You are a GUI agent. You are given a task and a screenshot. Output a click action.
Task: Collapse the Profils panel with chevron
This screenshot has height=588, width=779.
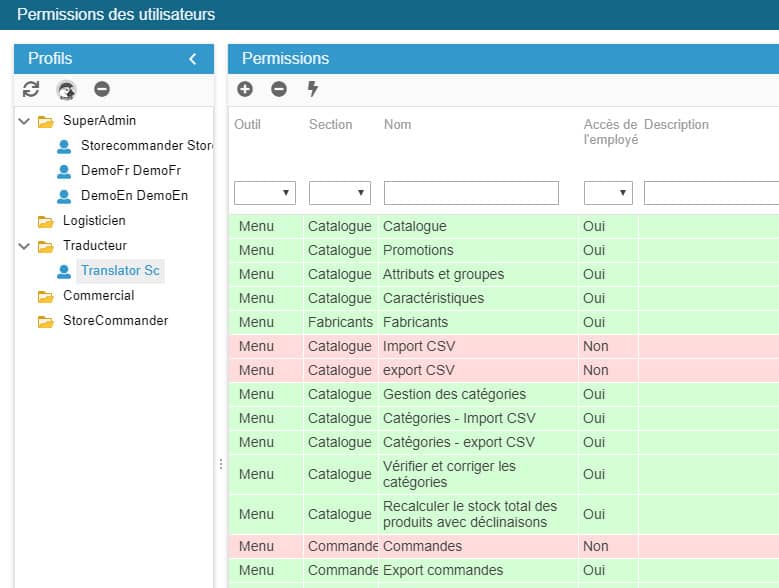click(x=193, y=59)
